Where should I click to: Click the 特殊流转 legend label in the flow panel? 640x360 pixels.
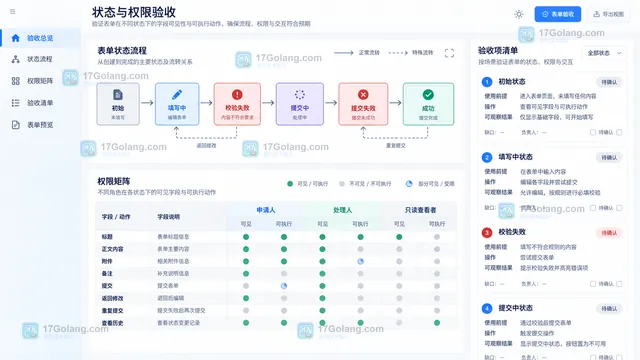[x=422, y=53]
